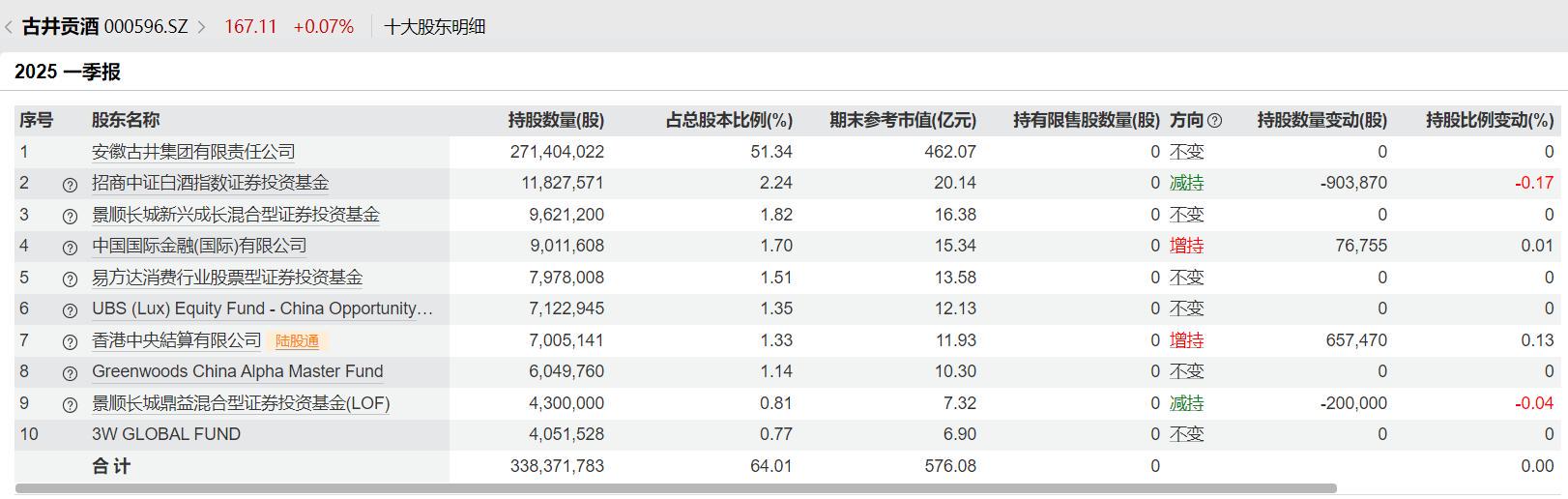The width and height of the screenshot is (1568, 499).
Task: Click info icon beside 香港中央結算有限公司
Action: (70, 341)
